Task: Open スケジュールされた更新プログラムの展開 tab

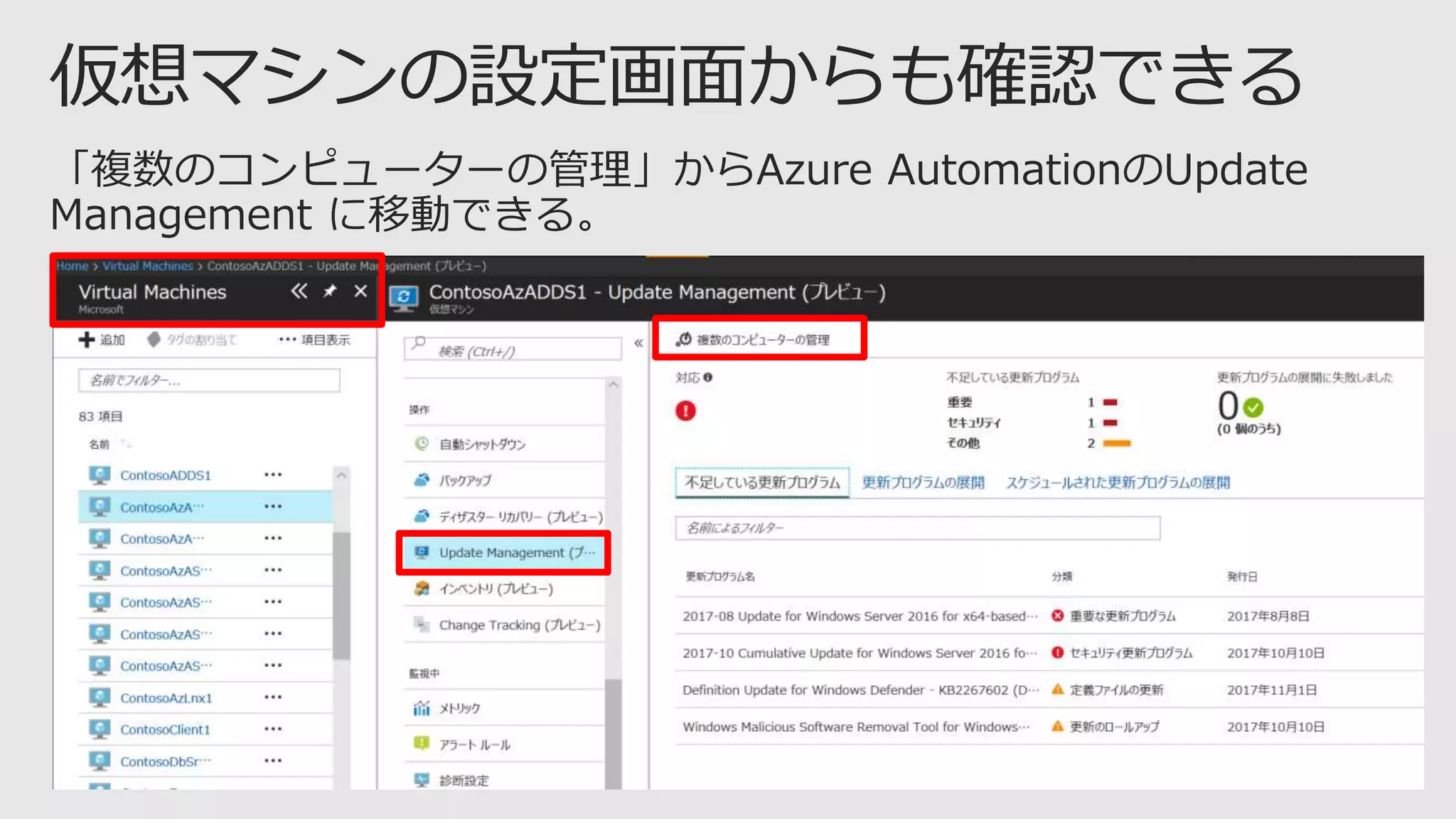Action: coord(1117,483)
